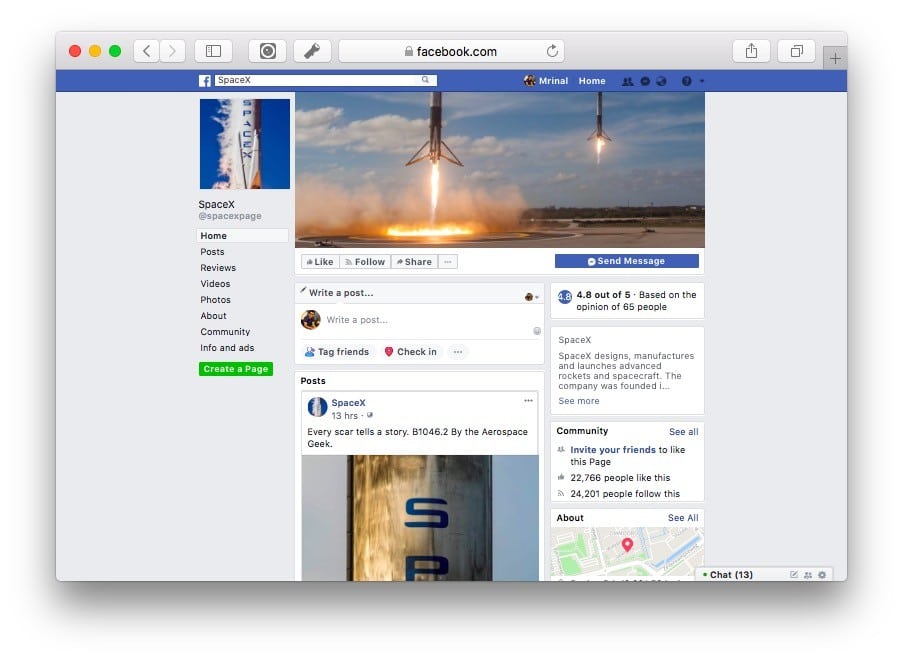903x661 pixels.
Task: Click Send Message on the SpaceX page
Action: (626, 260)
